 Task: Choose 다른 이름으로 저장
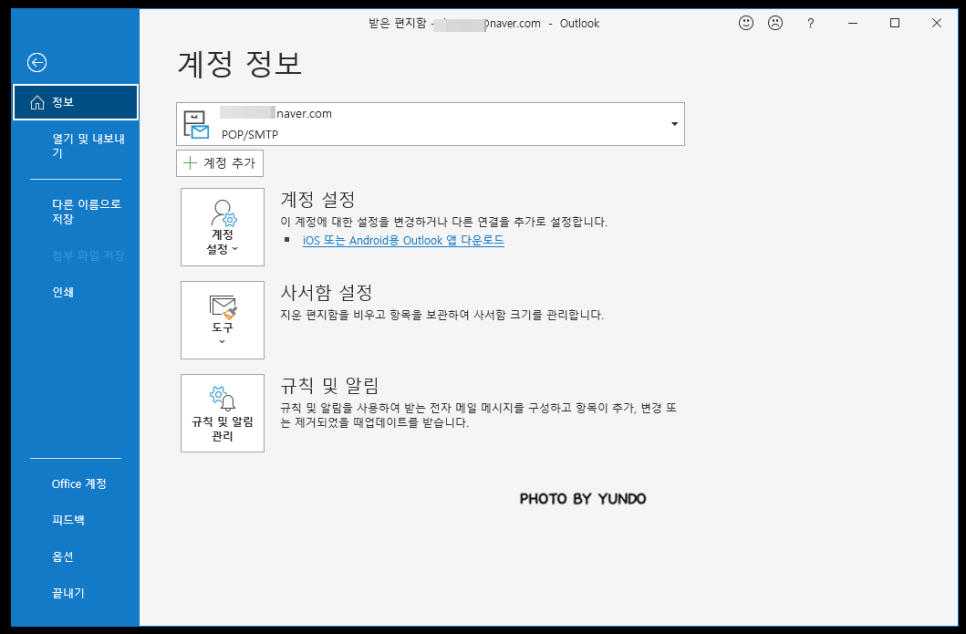coord(86,211)
